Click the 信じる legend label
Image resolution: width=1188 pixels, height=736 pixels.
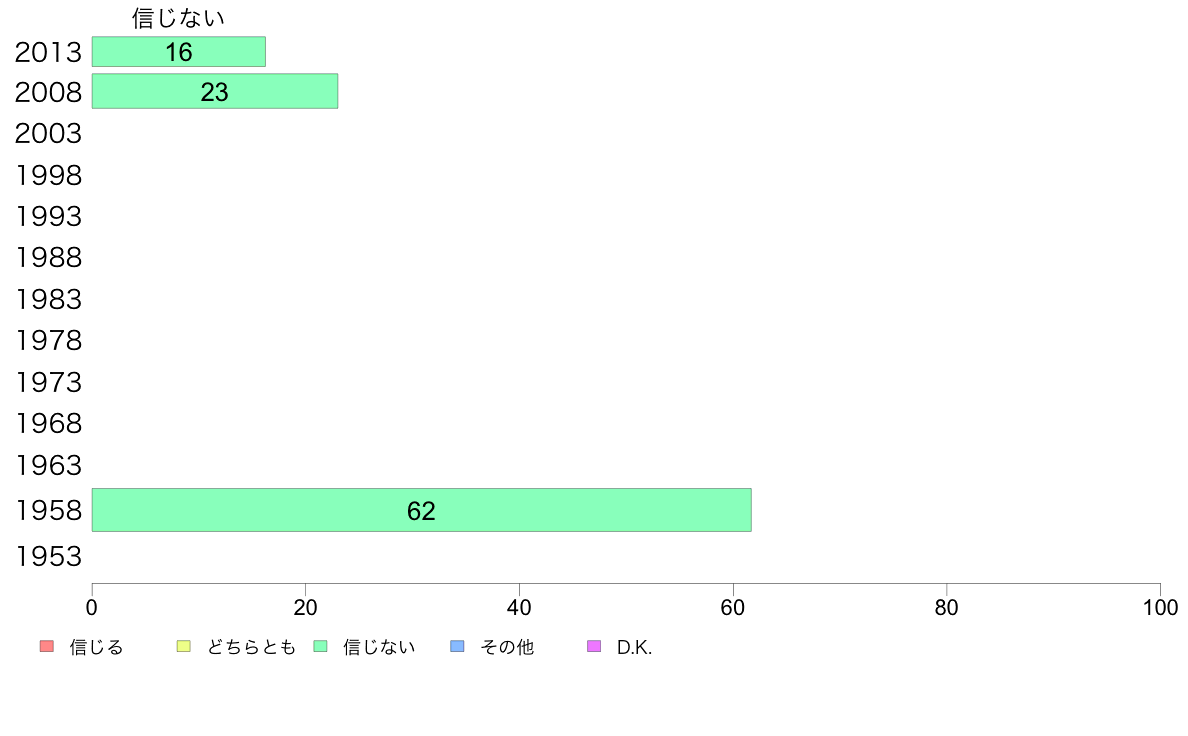pyautogui.click(x=96, y=647)
